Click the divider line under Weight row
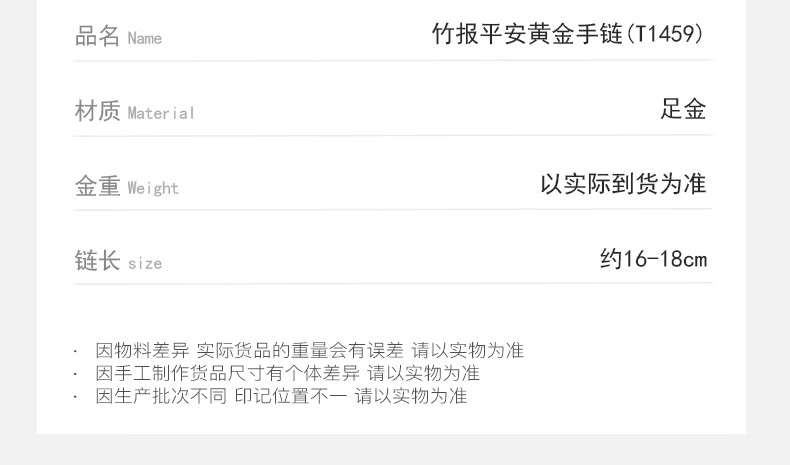Image resolution: width=790 pixels, height=465 pixels. 393,209
